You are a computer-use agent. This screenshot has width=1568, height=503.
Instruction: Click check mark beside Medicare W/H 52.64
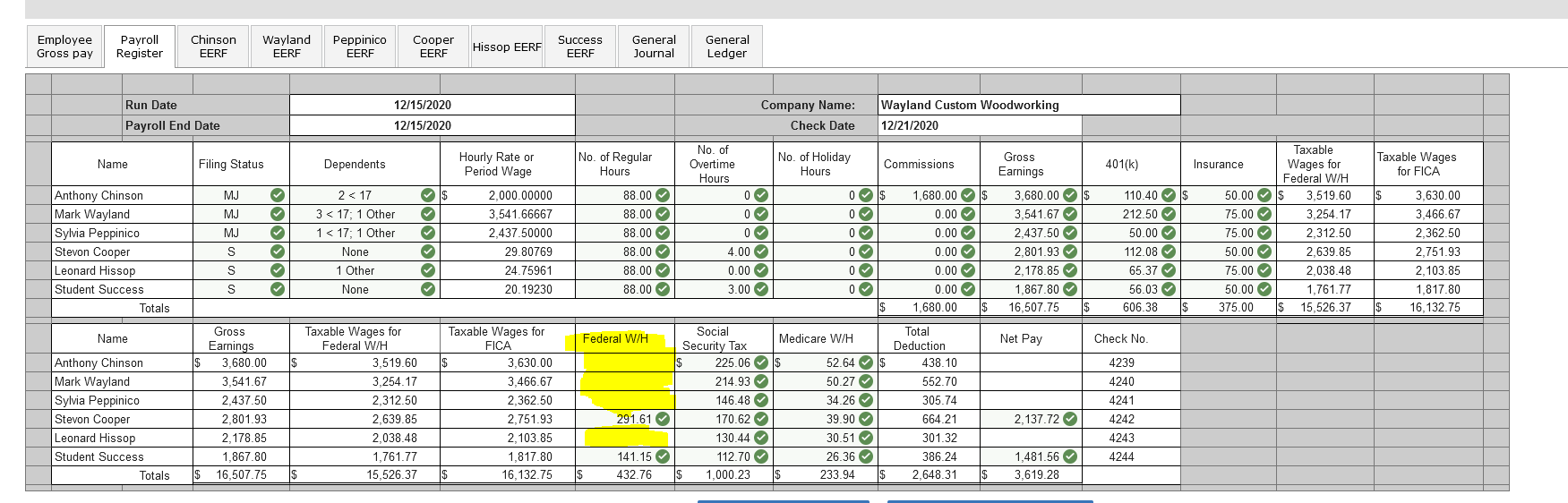(866, 362)
